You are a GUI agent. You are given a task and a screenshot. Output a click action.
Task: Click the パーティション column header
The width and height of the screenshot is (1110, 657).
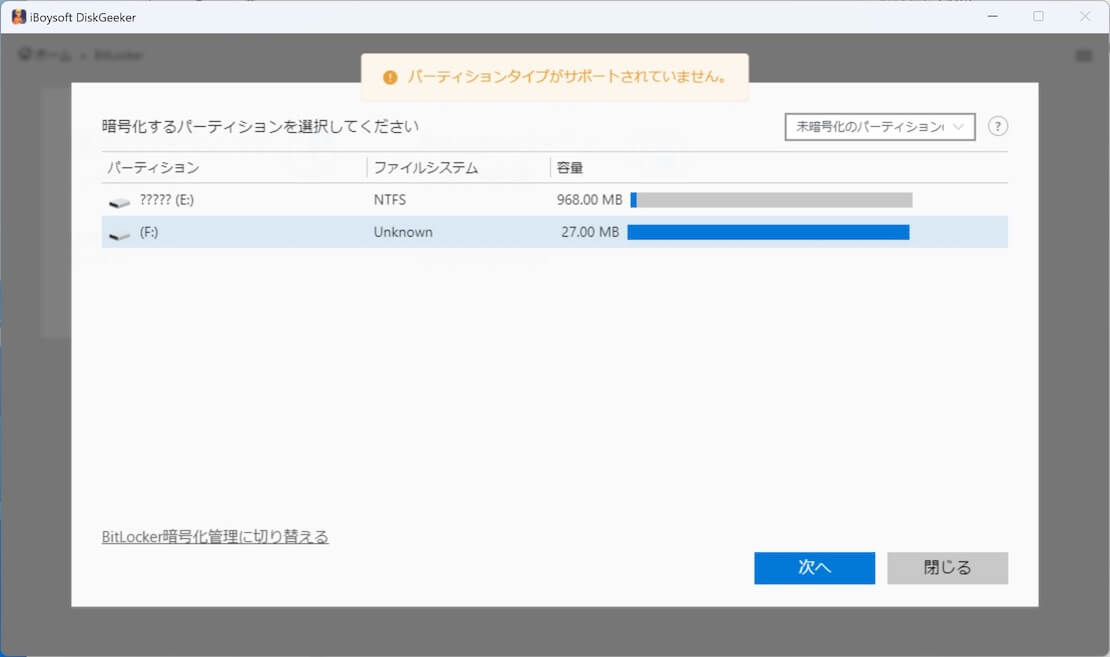point(153,168)
